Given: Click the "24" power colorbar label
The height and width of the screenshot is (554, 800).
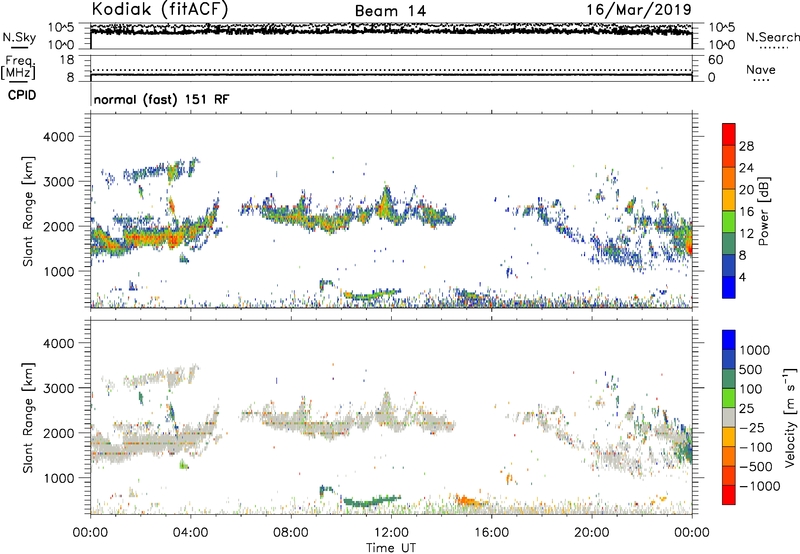Looking at the screenshot, I should pos(746,168).
